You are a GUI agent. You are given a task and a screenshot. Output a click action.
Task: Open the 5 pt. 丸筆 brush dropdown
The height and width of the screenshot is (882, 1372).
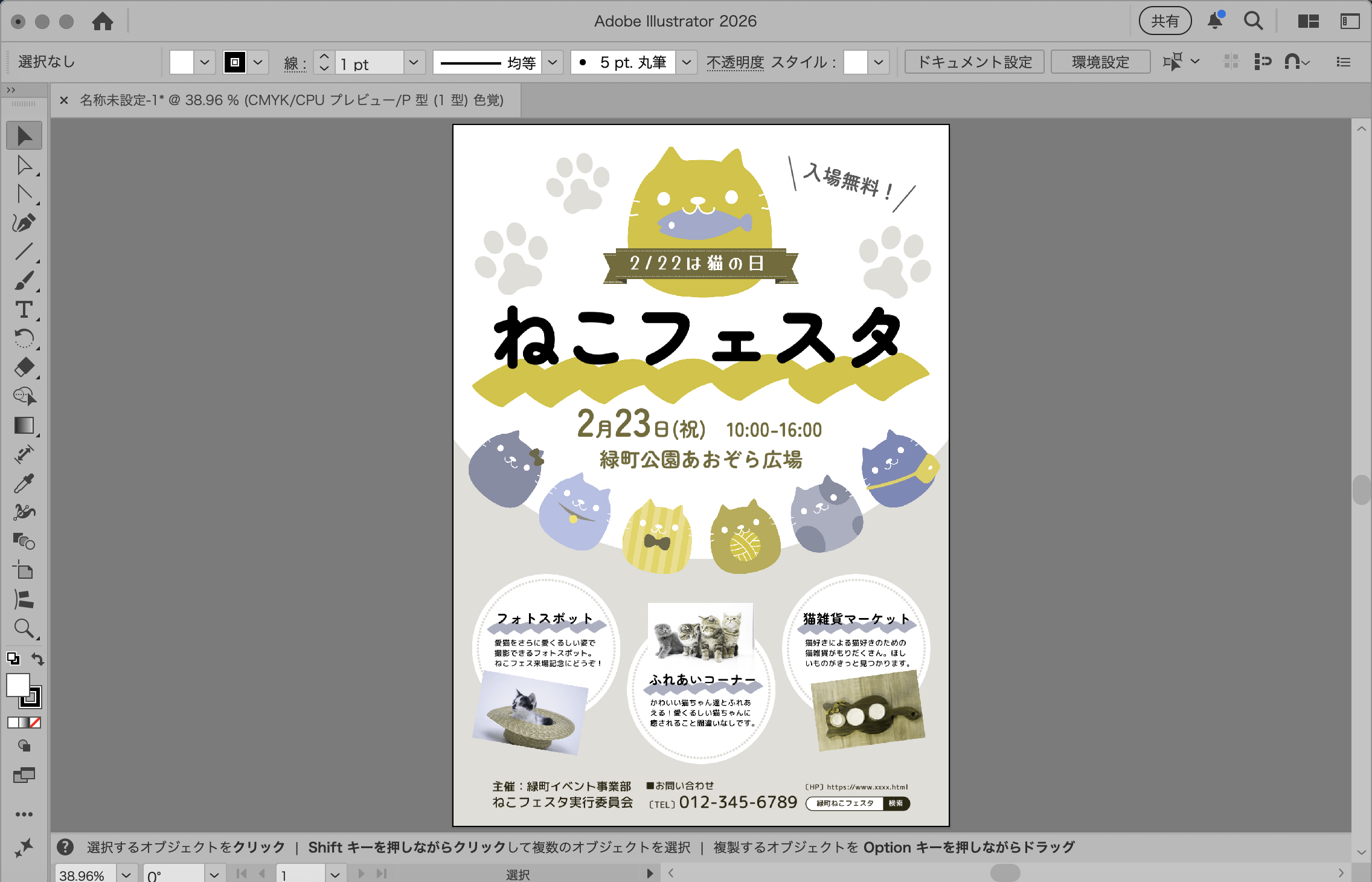point(687,62)
